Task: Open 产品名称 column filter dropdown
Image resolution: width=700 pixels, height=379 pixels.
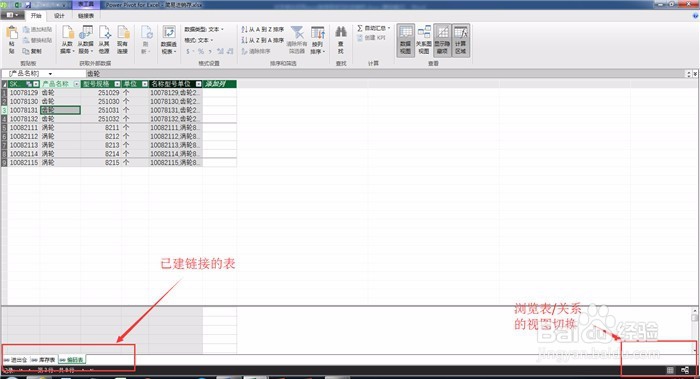Action: [x=77, y=84]
